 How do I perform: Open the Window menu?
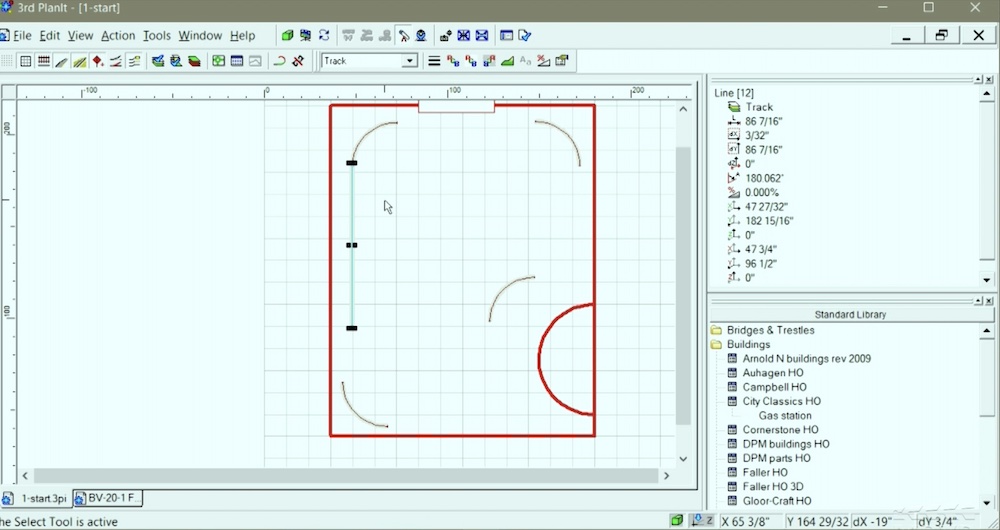200,36
